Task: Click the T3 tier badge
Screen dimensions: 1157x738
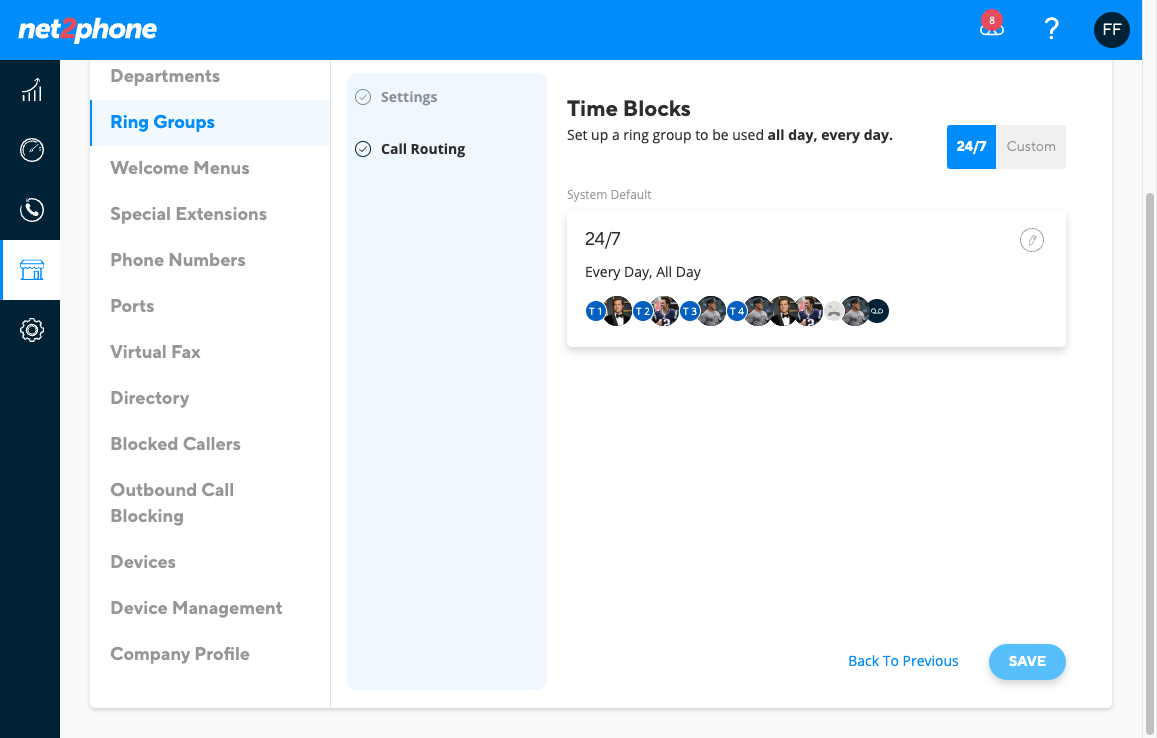Action: click(689, 311)
